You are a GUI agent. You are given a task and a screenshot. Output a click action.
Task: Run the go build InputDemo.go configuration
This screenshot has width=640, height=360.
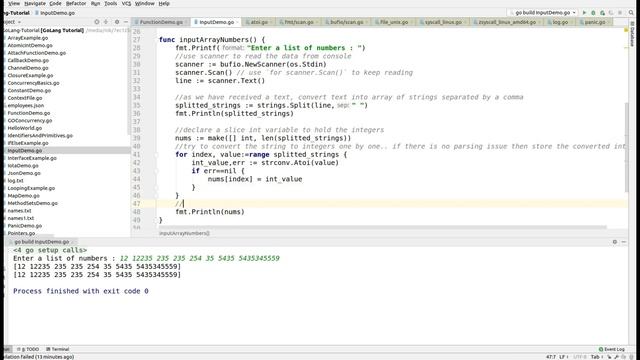[584, 13]
